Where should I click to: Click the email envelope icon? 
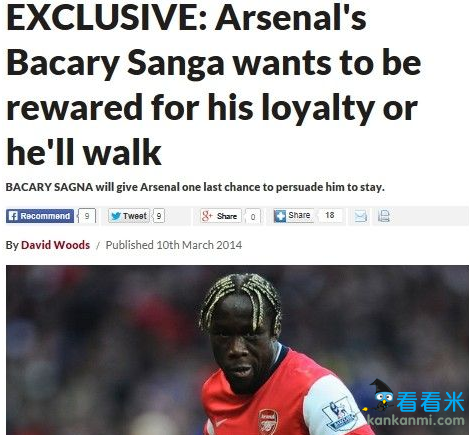click(360, 216)
